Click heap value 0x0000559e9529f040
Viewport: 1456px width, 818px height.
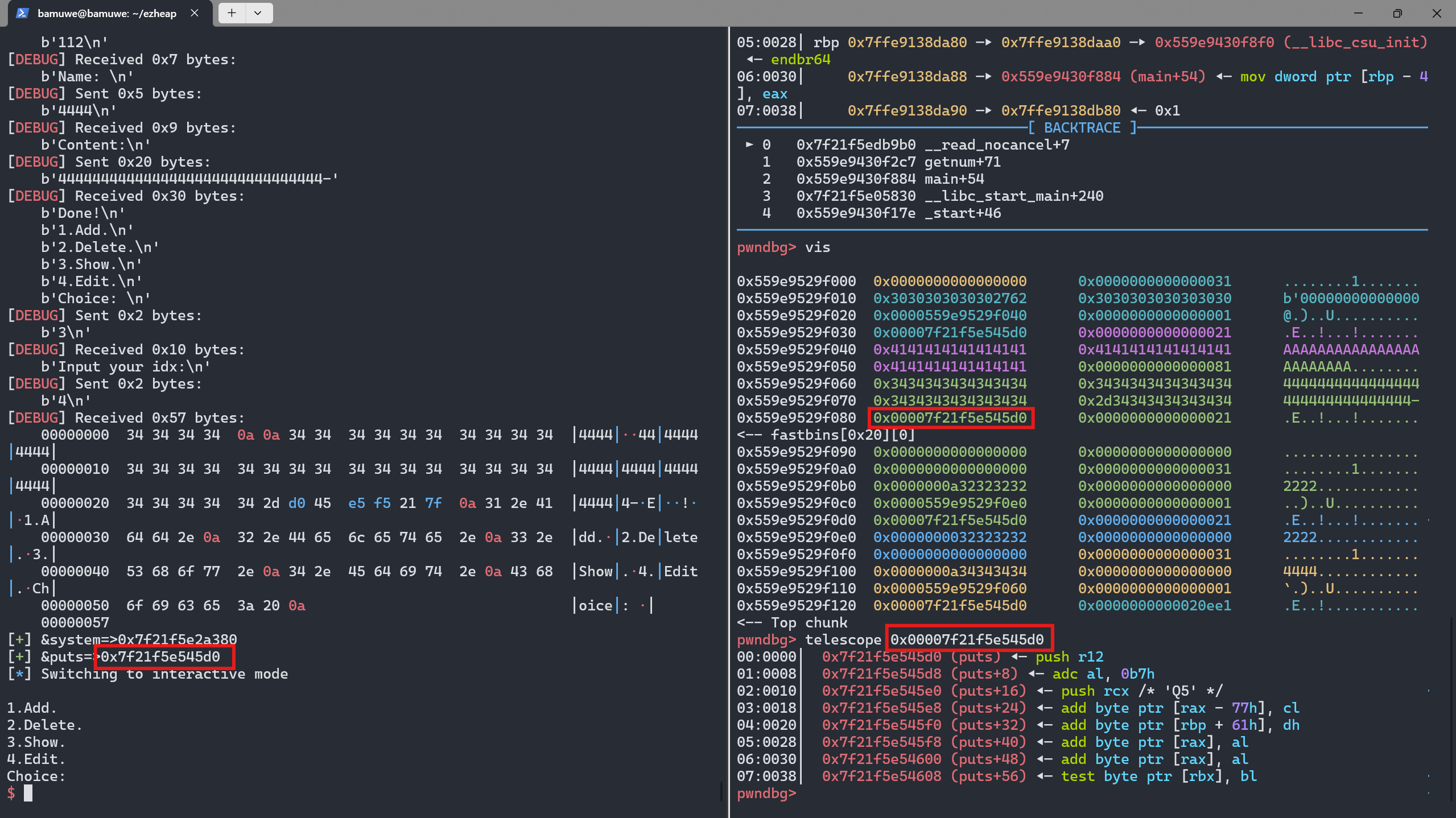click(950, 315)
